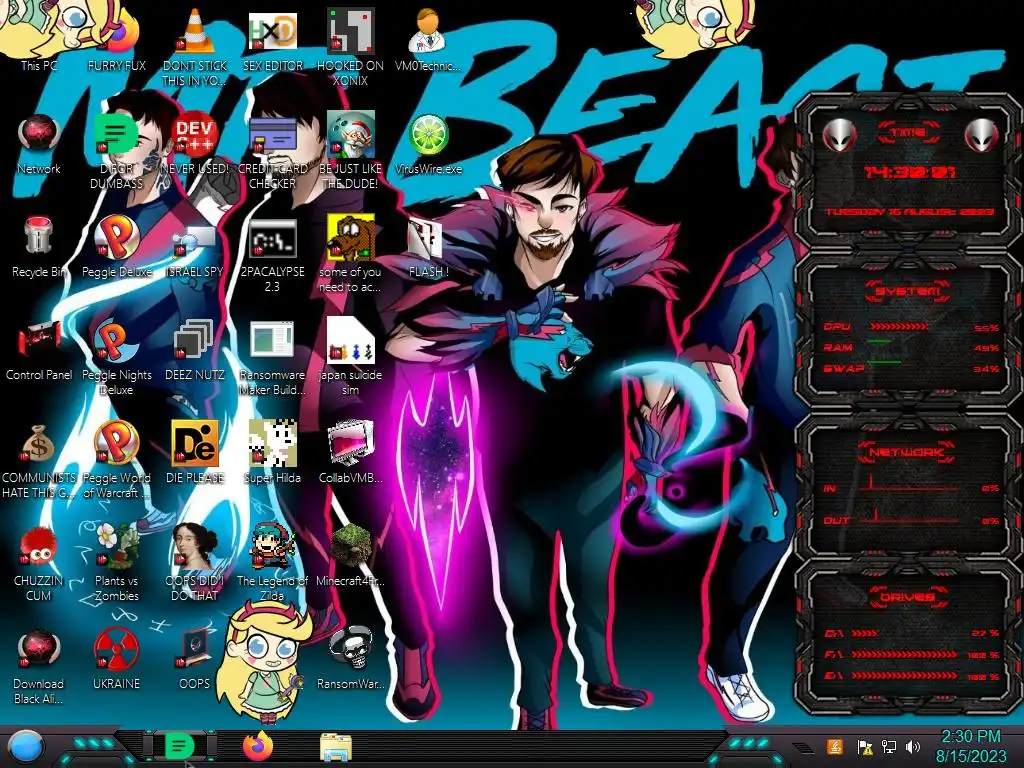Click the CPU usage bar in widget
The image size is (1024, 768).
pyautogui.click(x=899, y=327)
